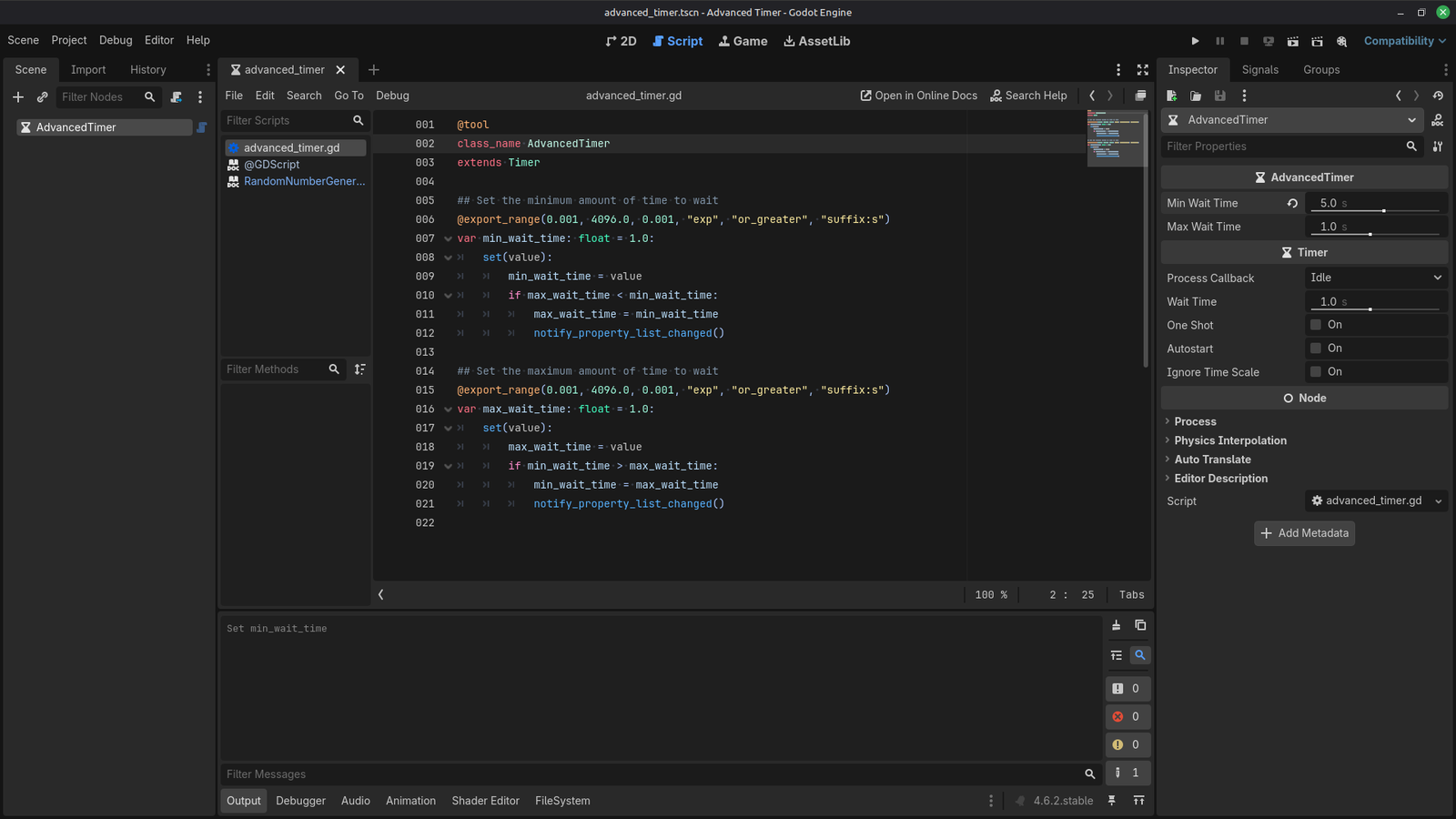Toggle distraction-free mode expand icon
Screen dimensions: 1456x819
click(x=1143, y=70)
